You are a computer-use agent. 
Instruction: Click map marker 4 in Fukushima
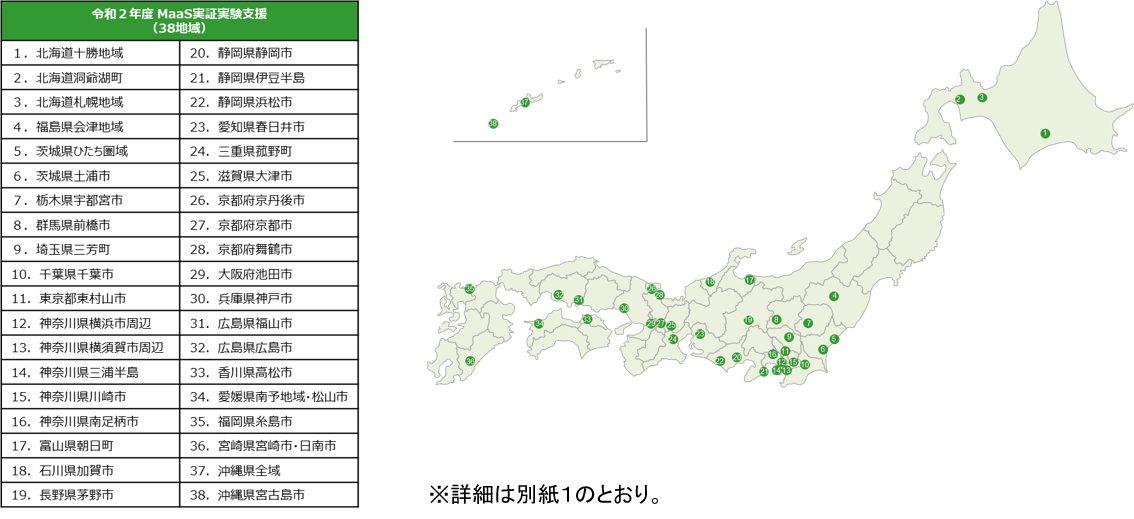(834, 296)
